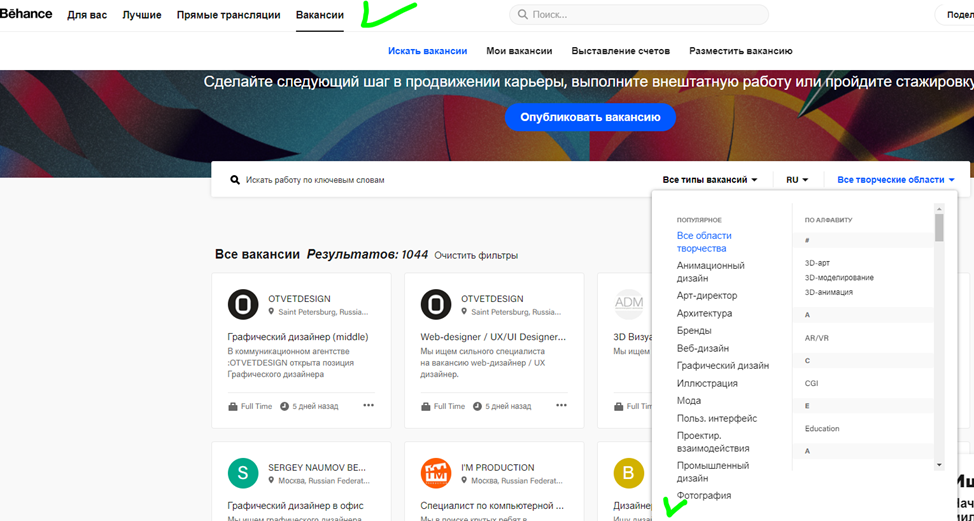
Task: Select Польз. интерфейс field
Action: (x=717, y=419)
